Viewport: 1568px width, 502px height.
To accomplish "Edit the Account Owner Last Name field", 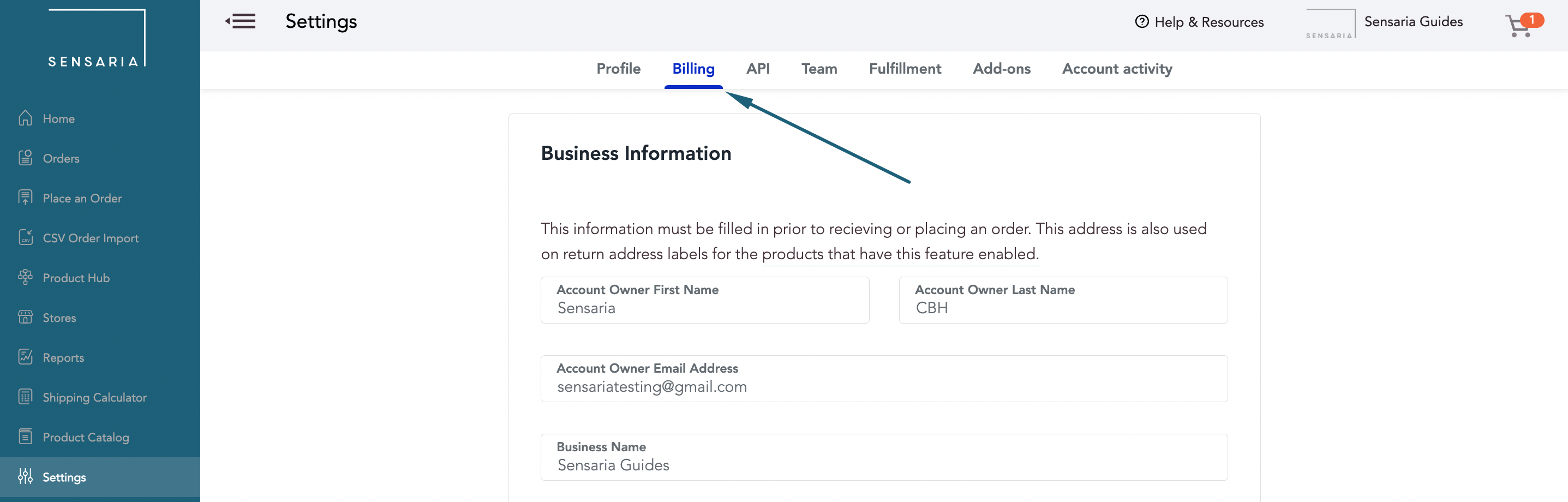I will 1063,300.
